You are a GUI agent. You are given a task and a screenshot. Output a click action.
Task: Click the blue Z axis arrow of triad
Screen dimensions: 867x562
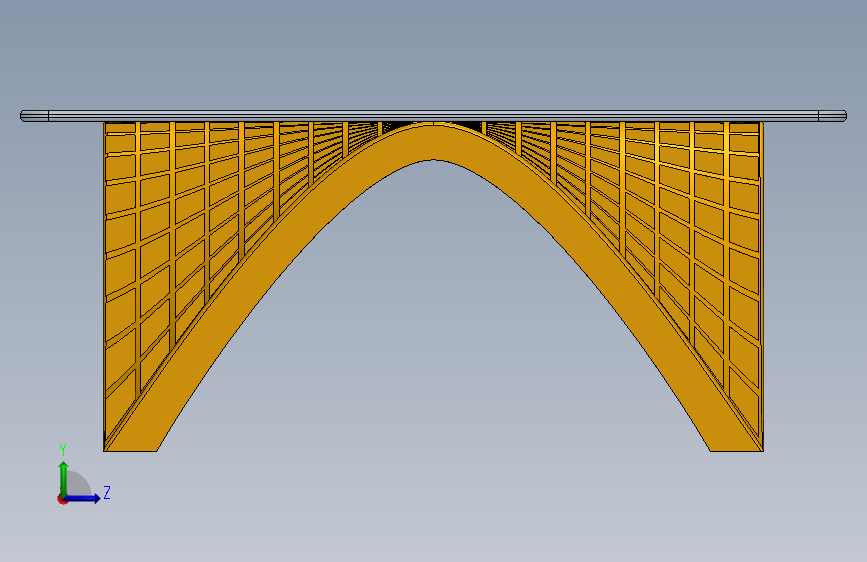83,498
